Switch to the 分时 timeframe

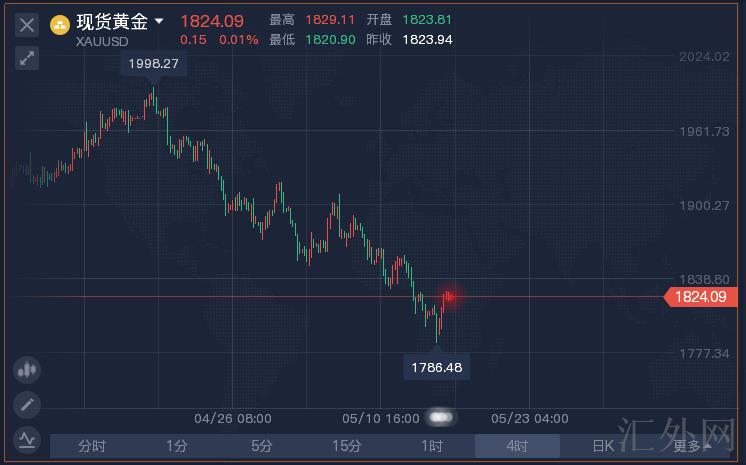92,446
